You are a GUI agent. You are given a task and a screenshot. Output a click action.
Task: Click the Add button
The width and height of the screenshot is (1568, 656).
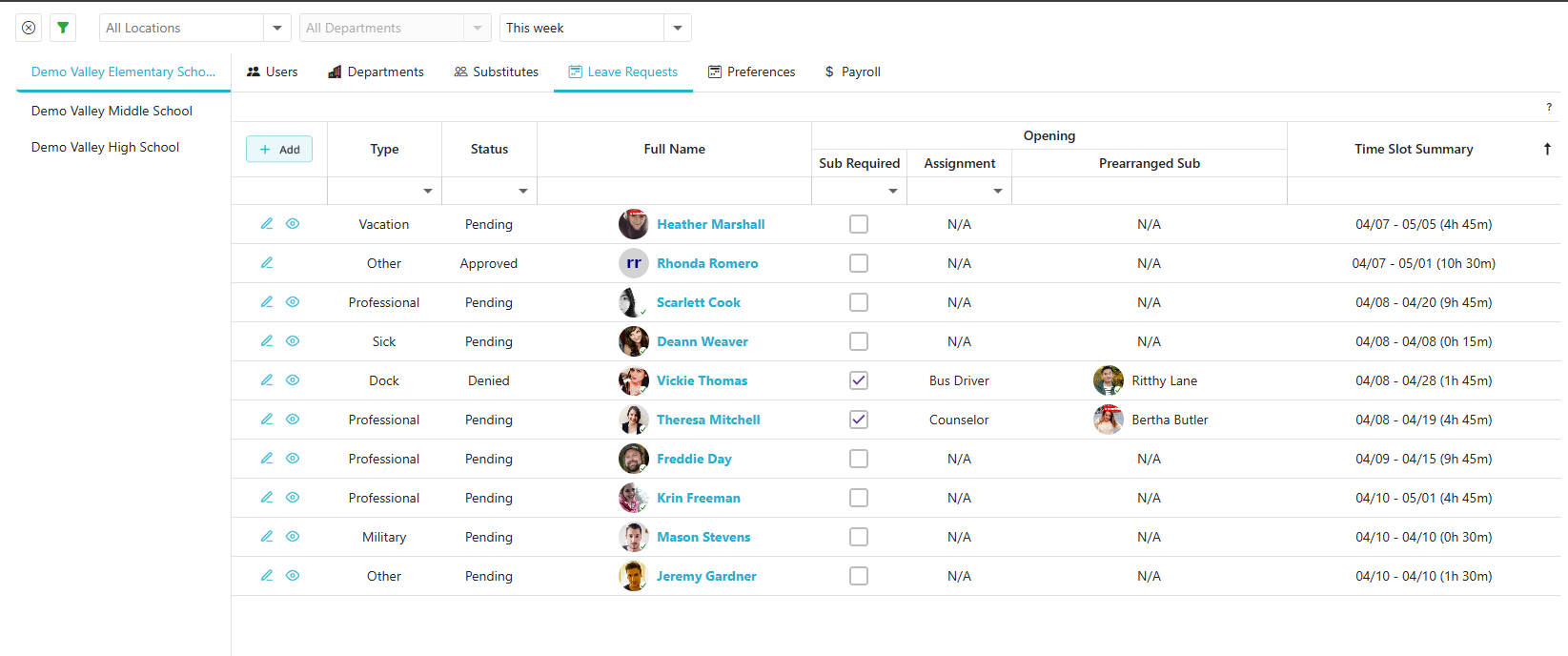point(279,149)
